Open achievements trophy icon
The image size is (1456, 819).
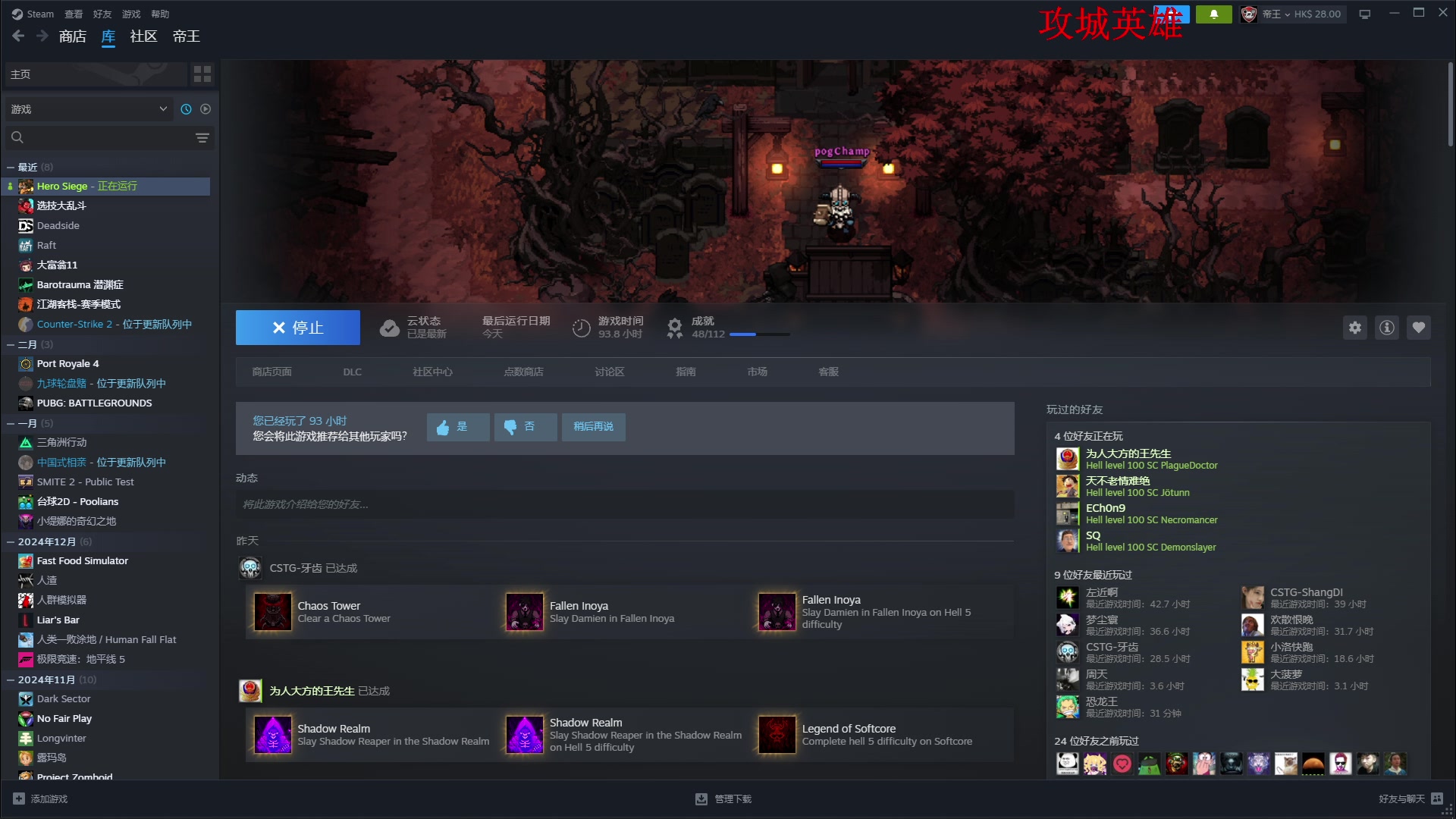tap(674, 328)
